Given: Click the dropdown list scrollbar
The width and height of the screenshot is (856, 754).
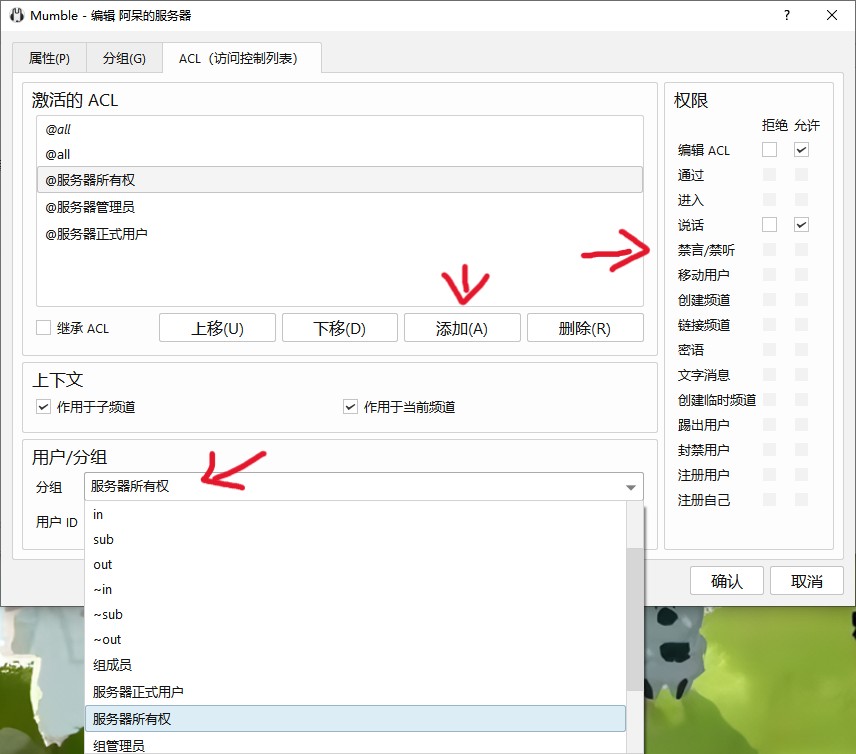Looking at the screenshot, I should coord(635,620).
